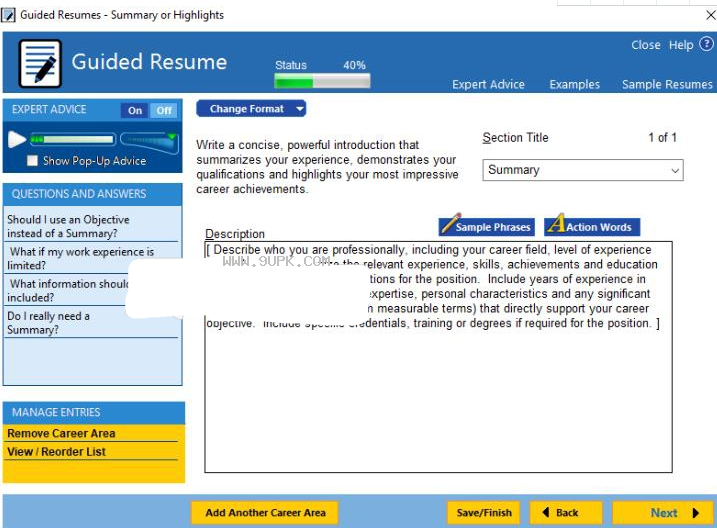This screenshot has height=528, width=717.
Task: Adjust the expert advice volume control
Action: pos(149,142)
